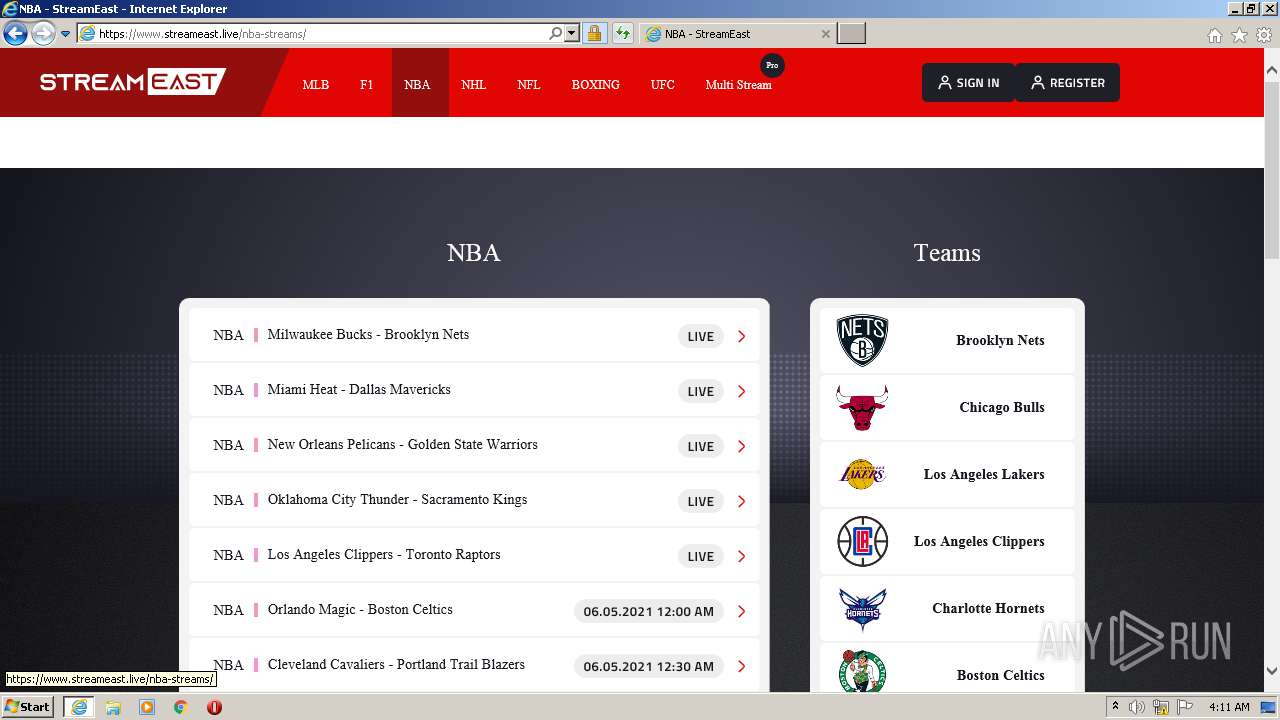Click the Pro badge above Multi Stream
The image size is (1280, 720).
pos(772,65)
